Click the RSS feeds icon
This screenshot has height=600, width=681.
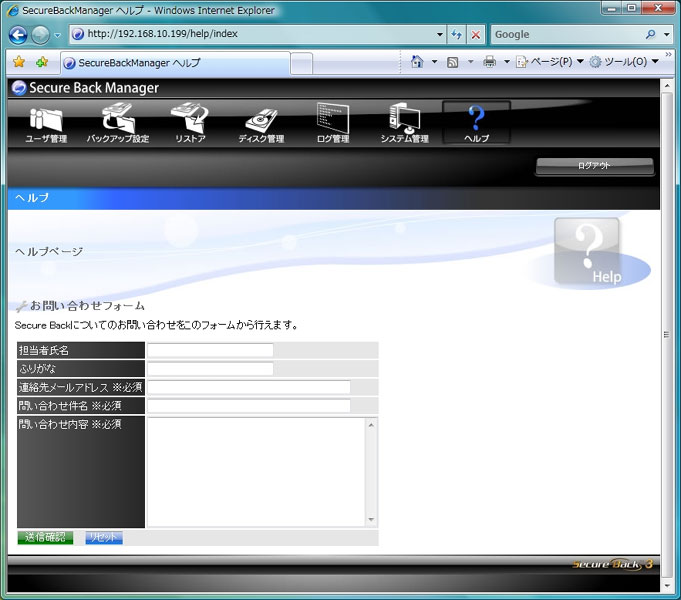(453, 62)
